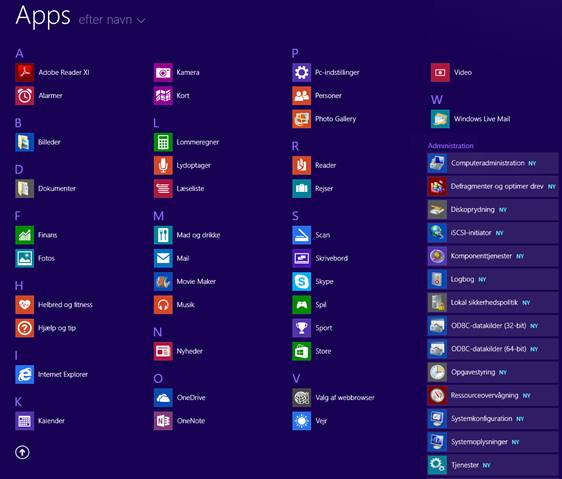
Task: Open the OneNote app tile
Action: (163, 421)
